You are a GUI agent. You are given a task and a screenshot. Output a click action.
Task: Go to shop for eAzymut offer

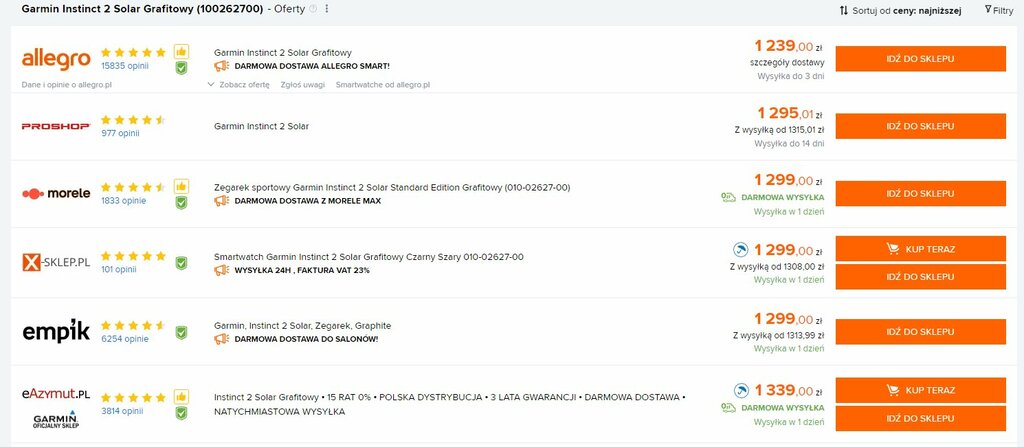pyautogui.click(x=920, y=418)
